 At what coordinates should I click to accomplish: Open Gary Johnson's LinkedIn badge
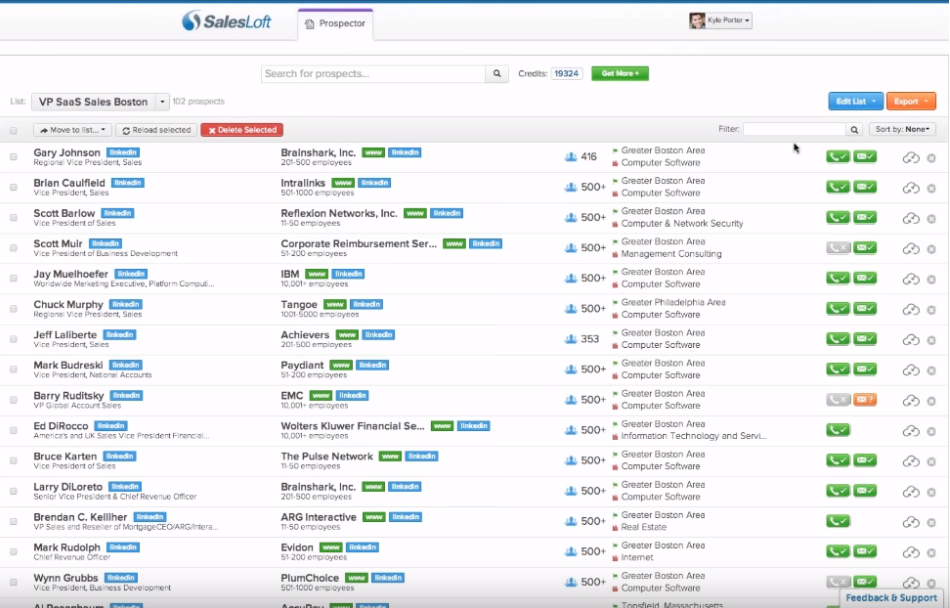(123, 153)
